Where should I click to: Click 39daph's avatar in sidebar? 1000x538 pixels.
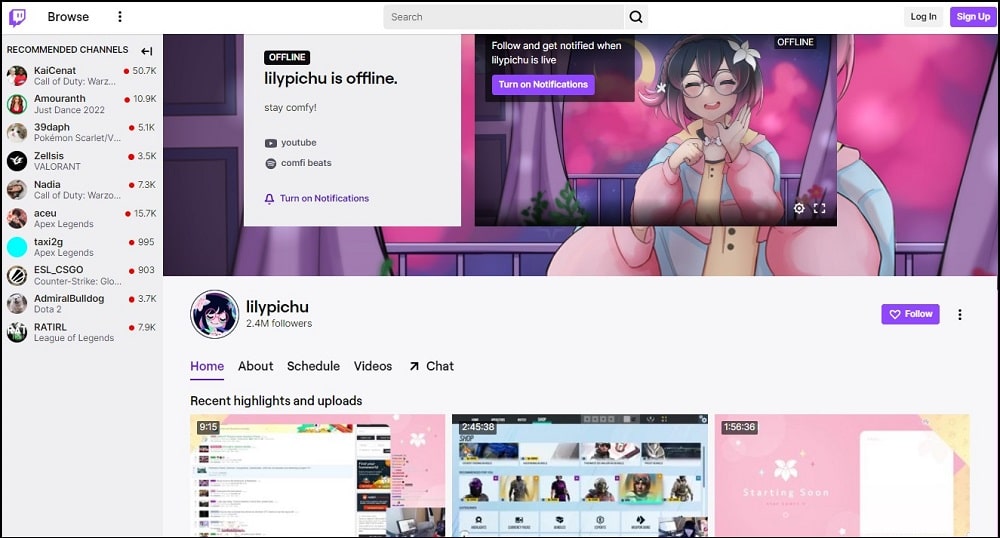tap(17, 133)
